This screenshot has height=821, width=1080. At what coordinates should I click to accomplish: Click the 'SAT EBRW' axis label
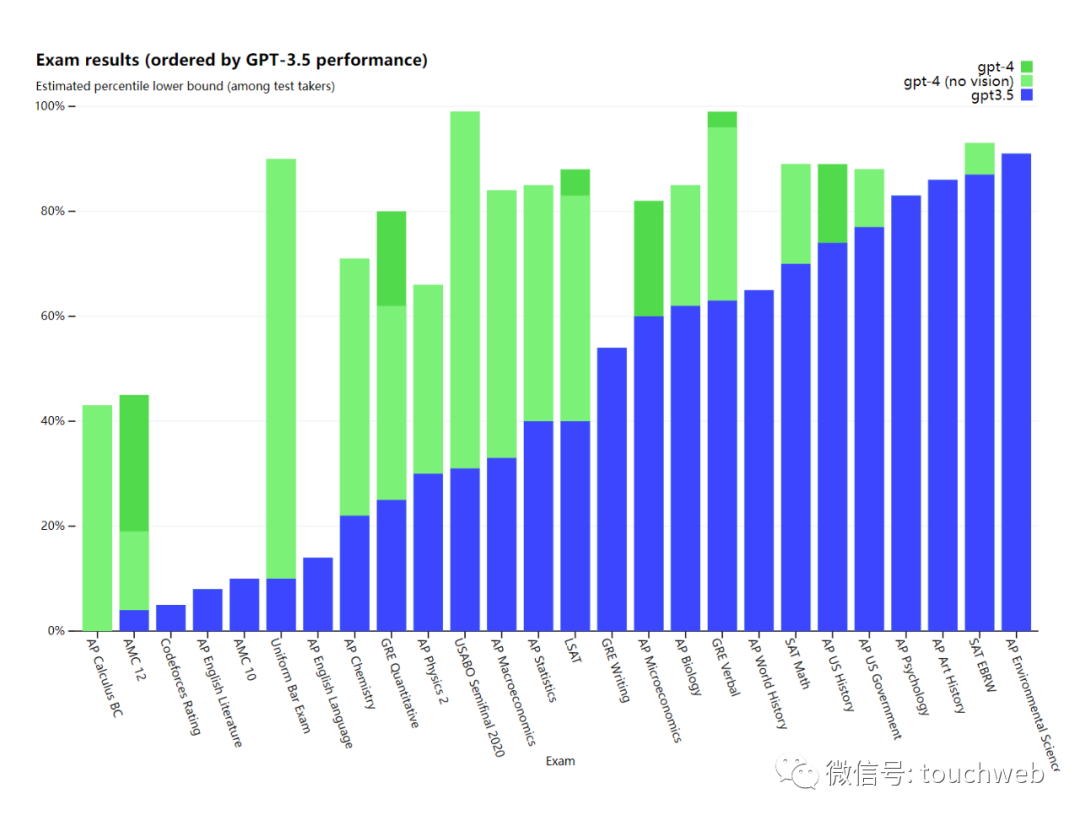coord(983,665)
